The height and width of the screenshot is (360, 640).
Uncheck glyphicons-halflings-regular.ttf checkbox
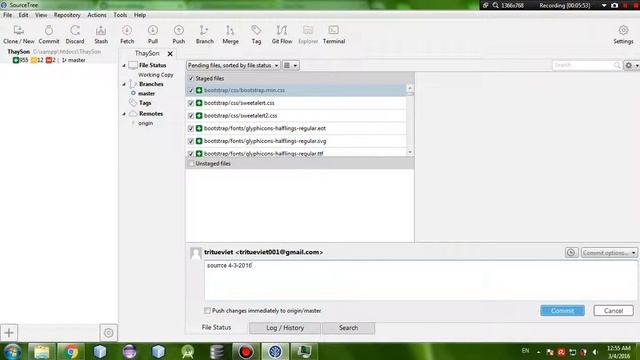[191, 153]
